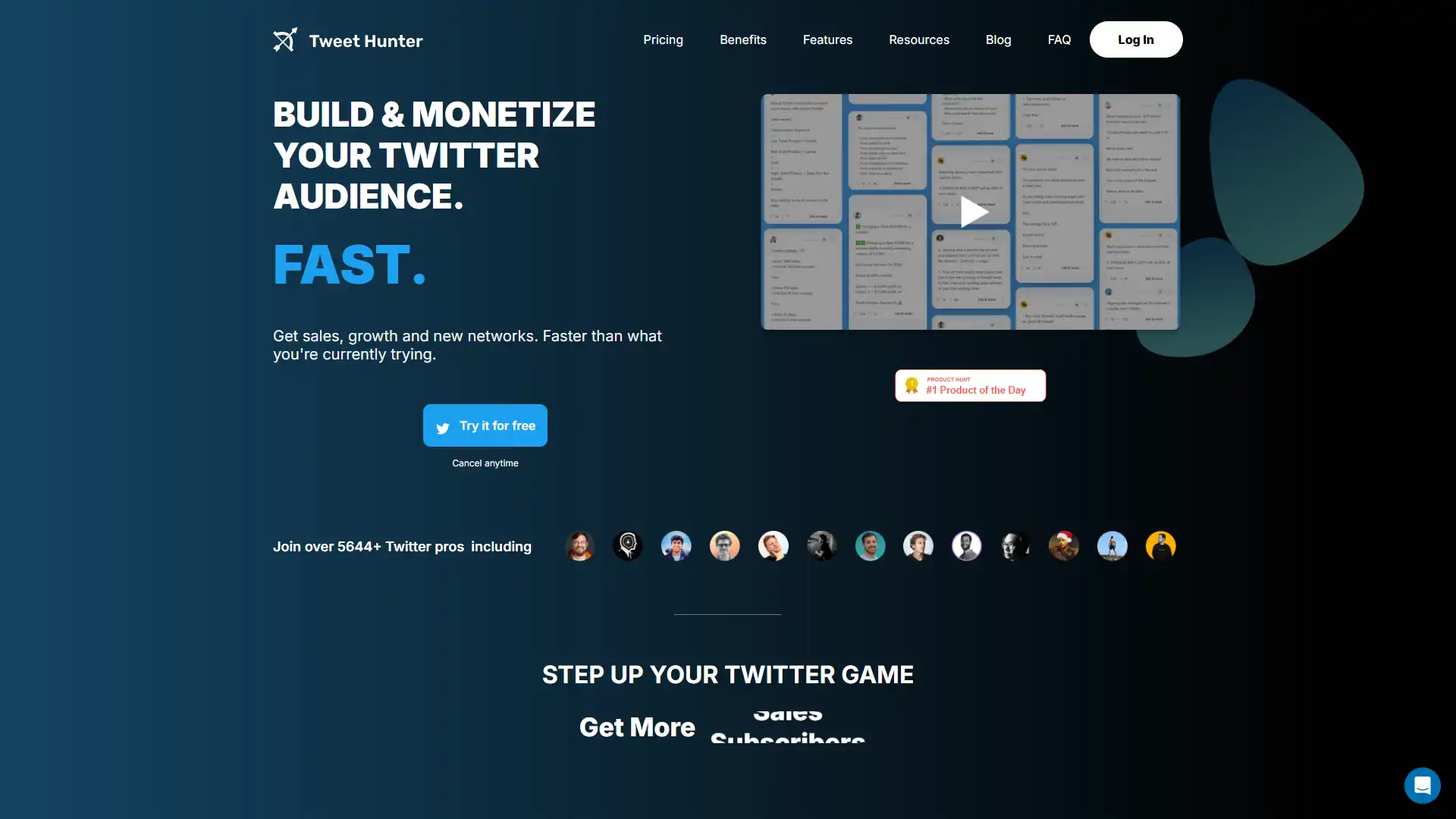Screen dimensions: 1456x819
Task: Click the gold medal icon on Product Hunt badge
Action: 912,385
